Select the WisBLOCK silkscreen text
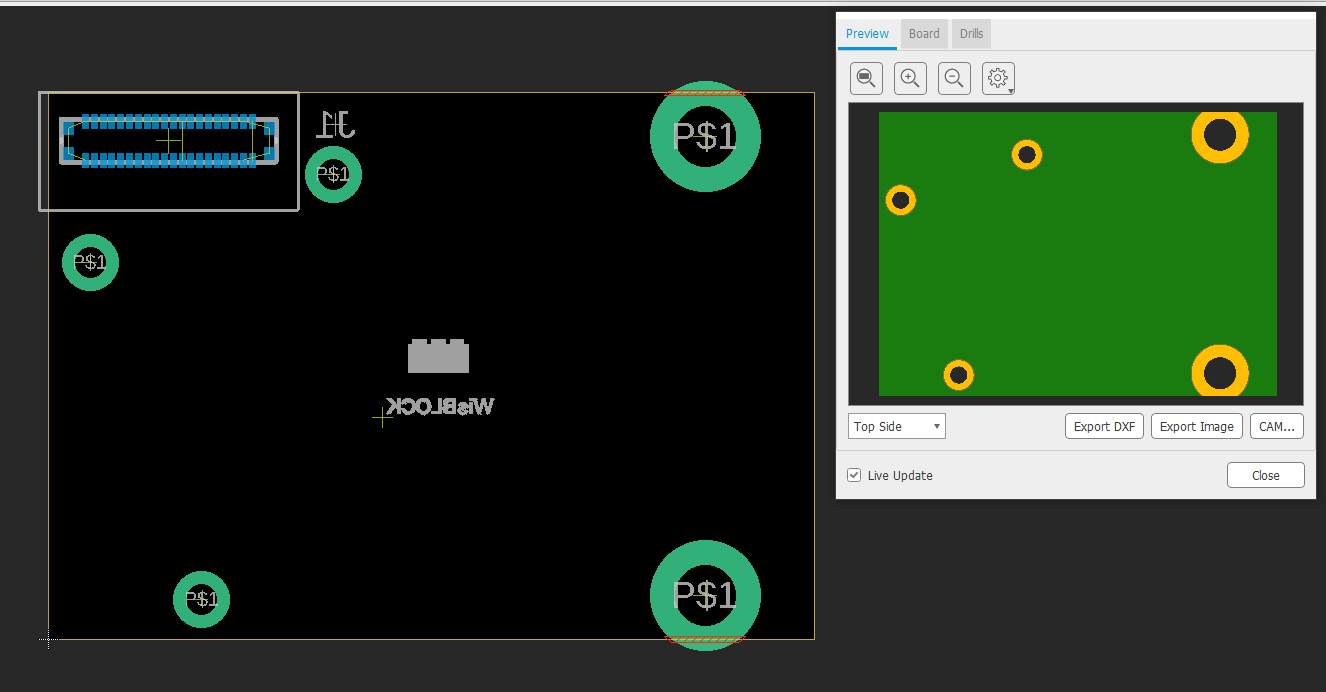The image size is (1326, 692). pos(438,406)
